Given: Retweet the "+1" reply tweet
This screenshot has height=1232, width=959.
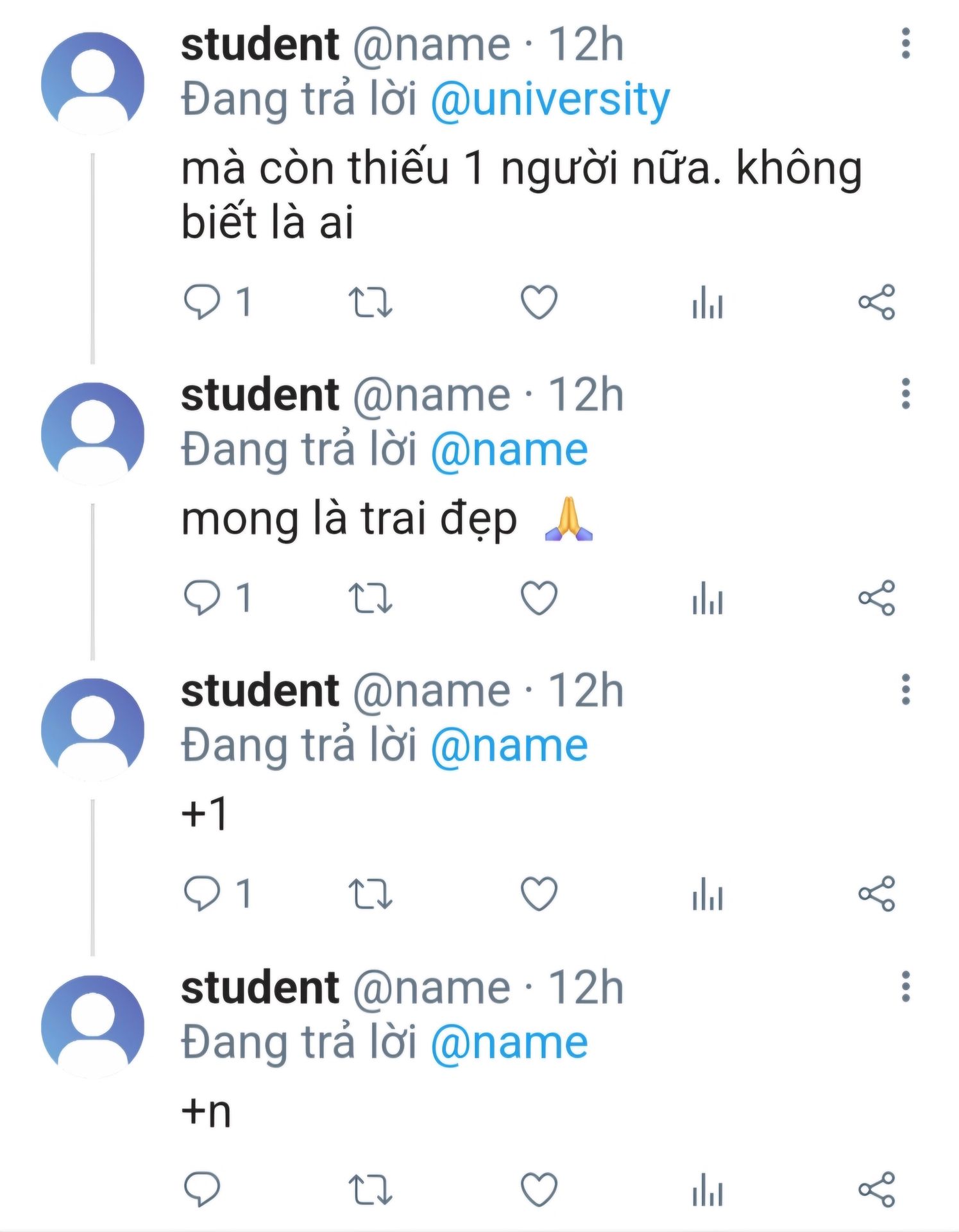Looking at the screenshot, I should (370, 894).
